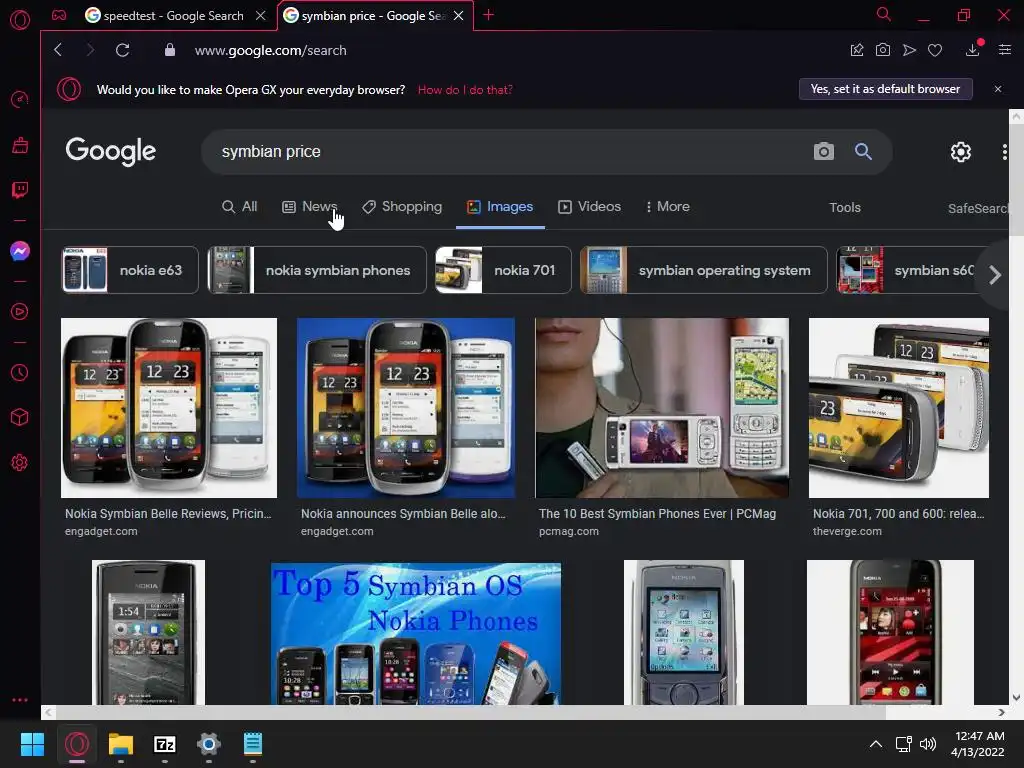Viewport: 1024px width, 768px height.
Task: Open the Player icon in sidebar
Action: click(x=20, y=312)
